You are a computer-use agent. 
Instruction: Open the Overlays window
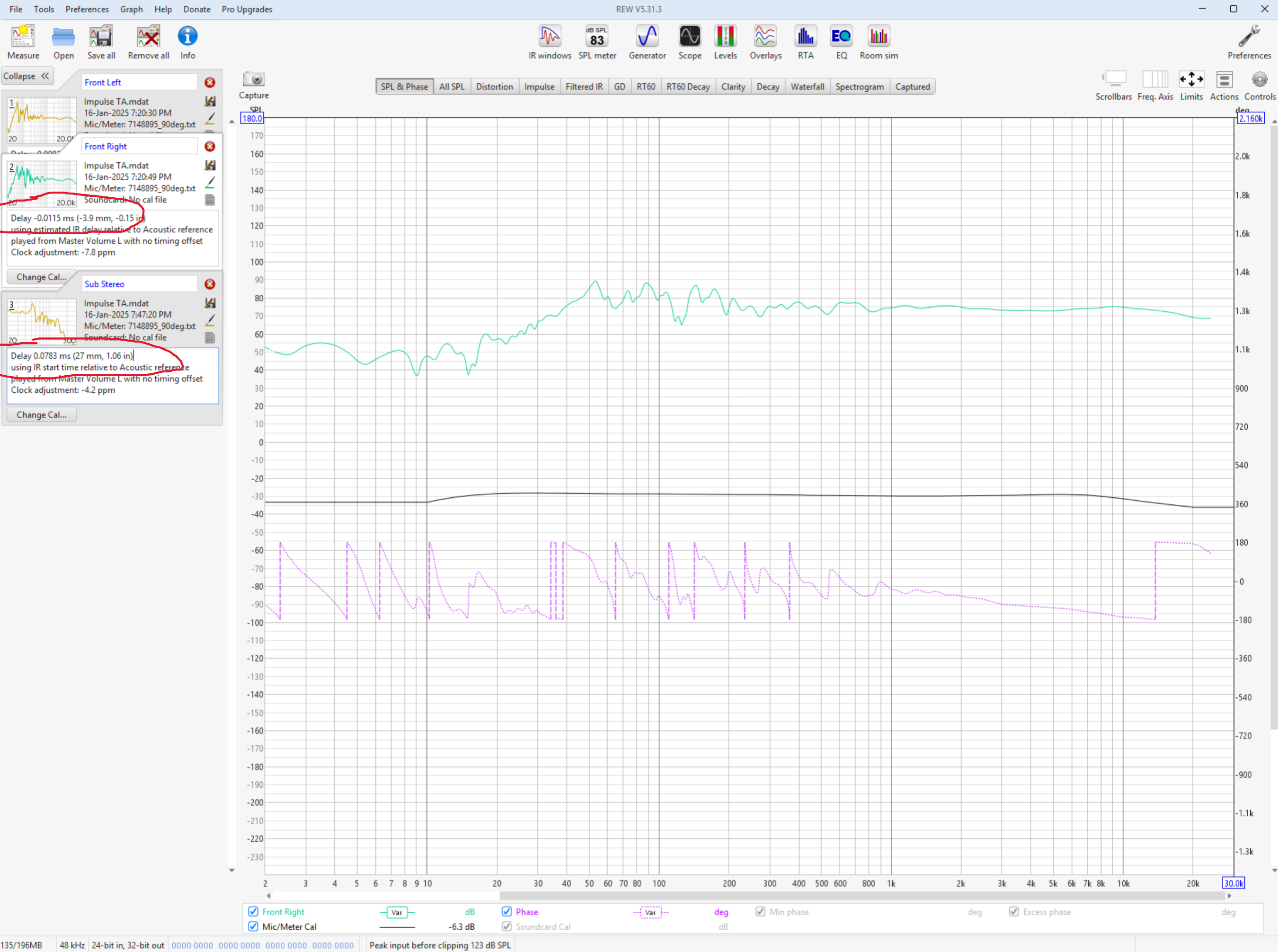[765, 42]
